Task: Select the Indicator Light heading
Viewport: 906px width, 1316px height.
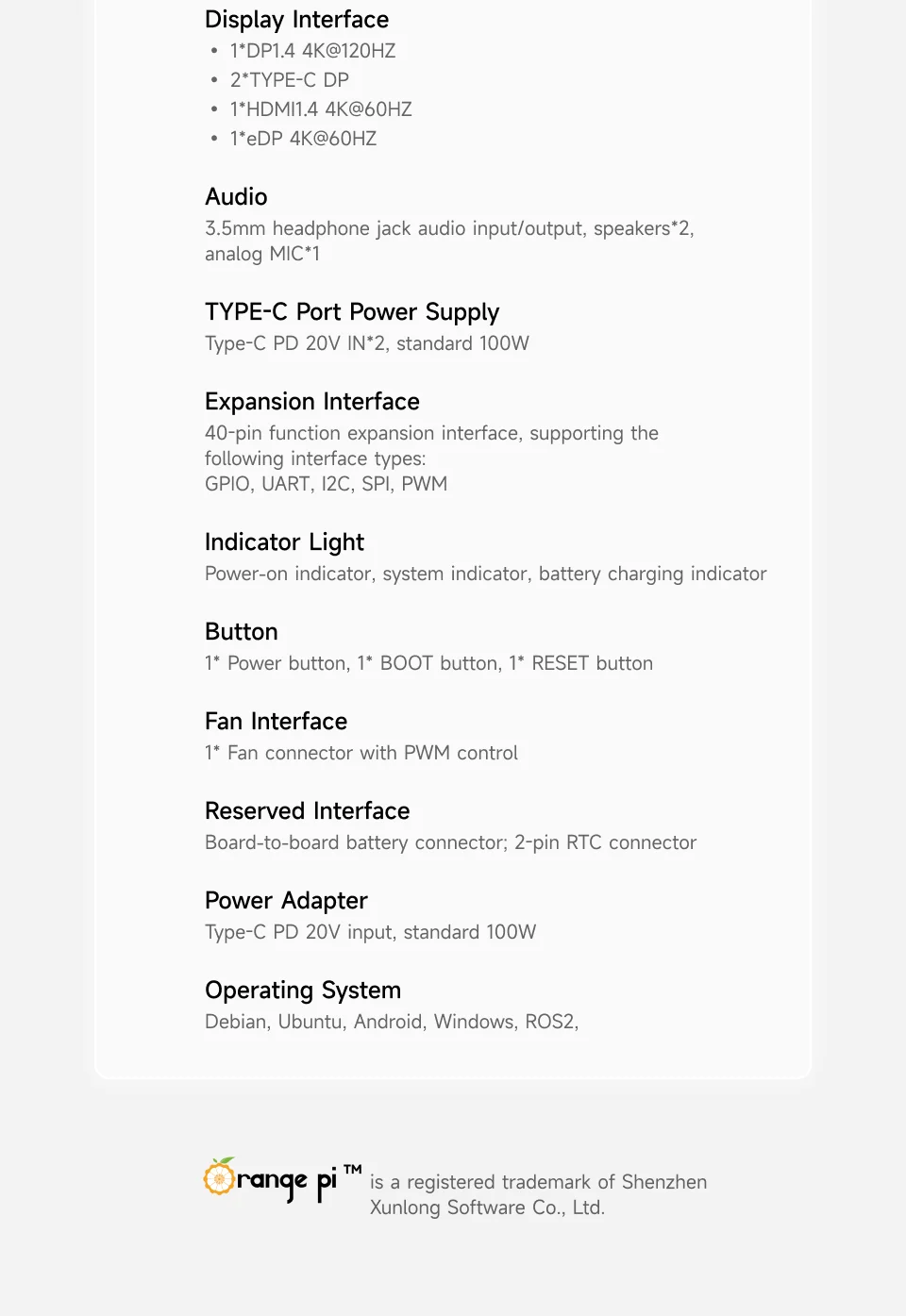Action: click(284, 542)
